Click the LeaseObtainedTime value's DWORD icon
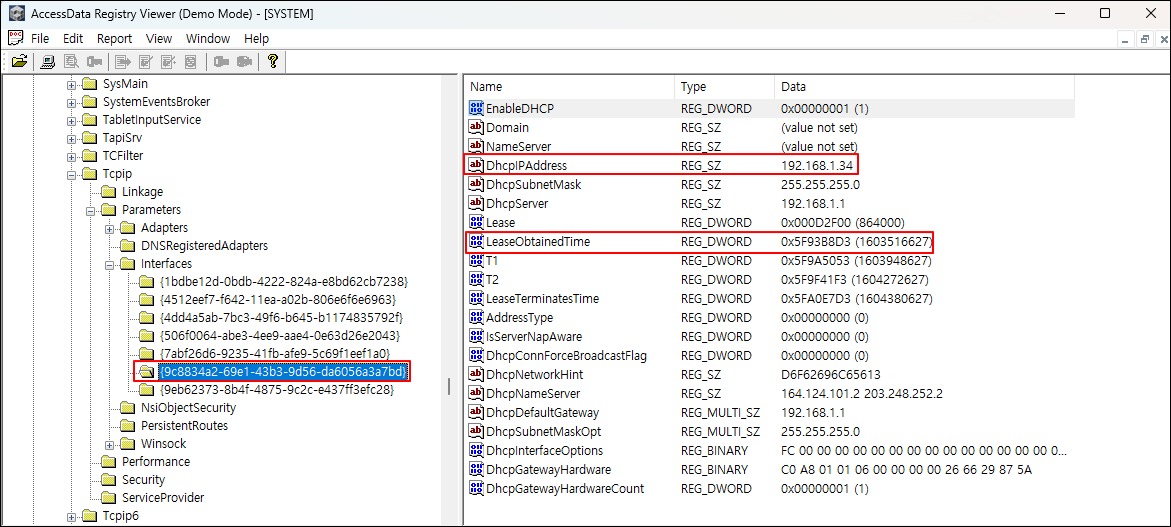 tap(476, 241)
